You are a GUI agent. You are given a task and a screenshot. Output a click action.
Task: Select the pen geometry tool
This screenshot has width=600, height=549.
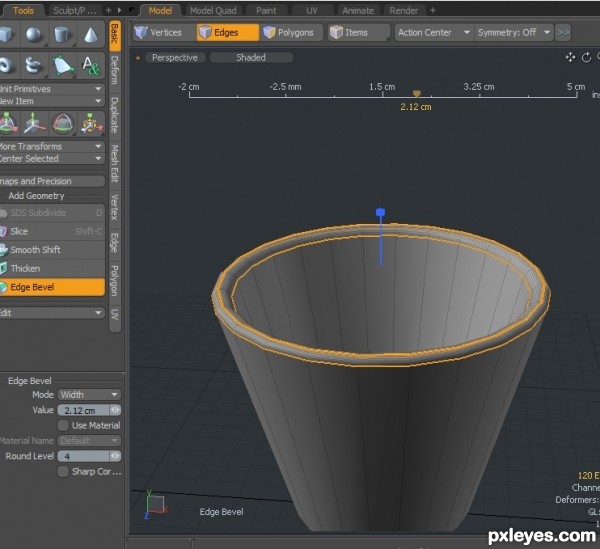pos(62,65)
